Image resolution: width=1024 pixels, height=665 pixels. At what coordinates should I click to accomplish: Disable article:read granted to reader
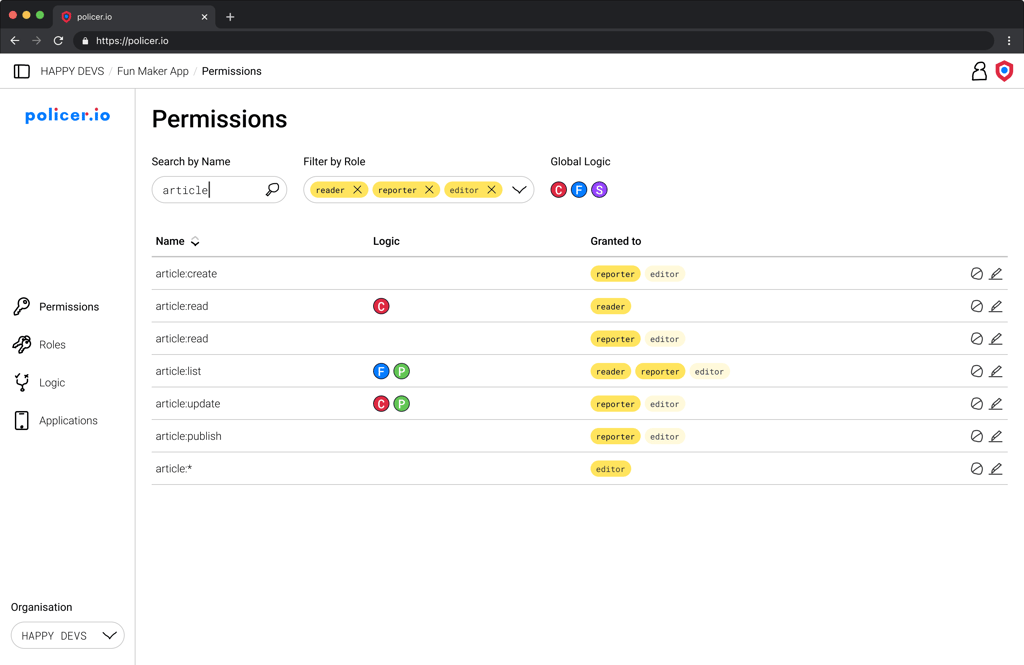[976, 306]
